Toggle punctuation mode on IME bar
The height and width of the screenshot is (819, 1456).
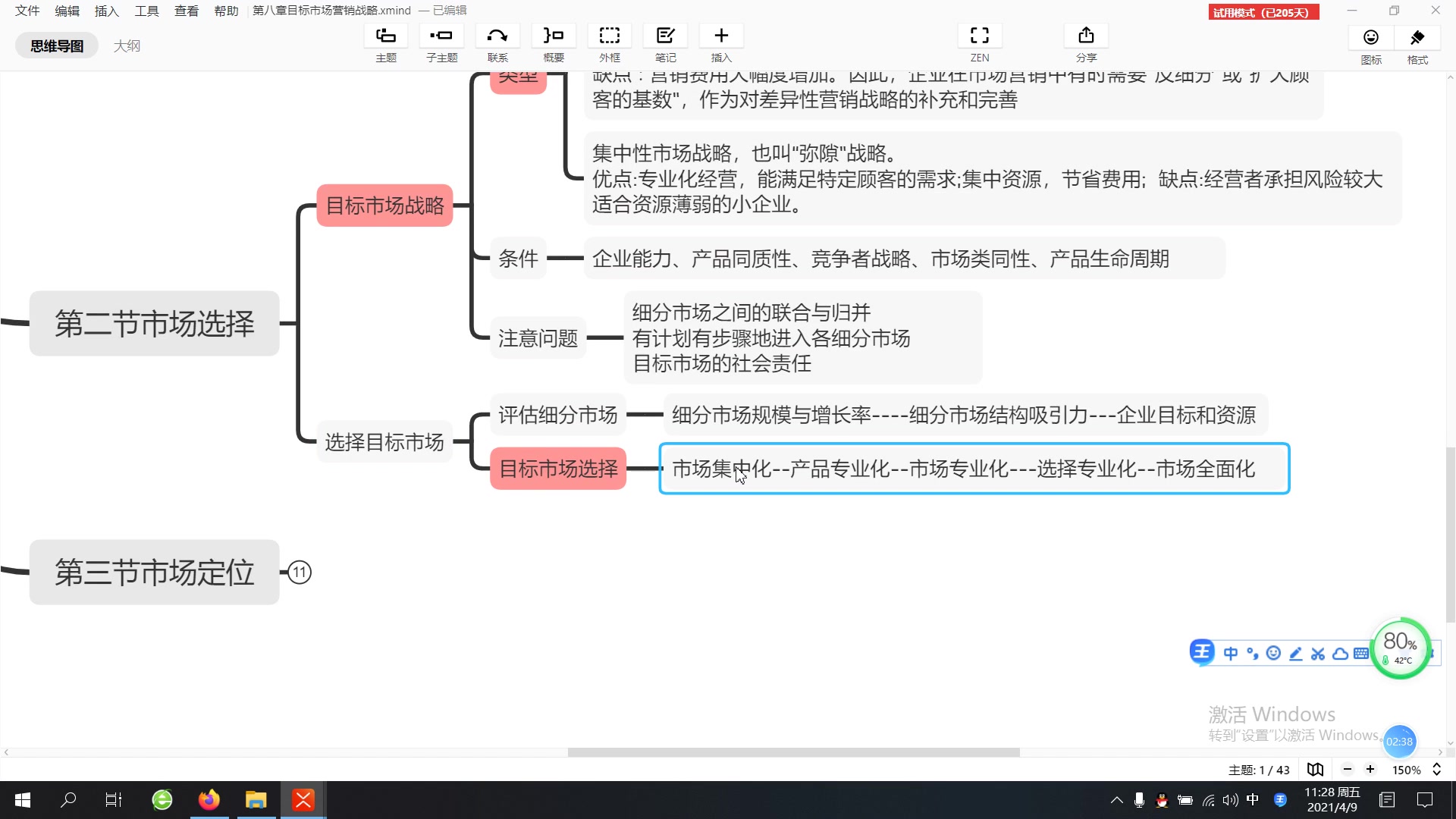coord(1252,654)
